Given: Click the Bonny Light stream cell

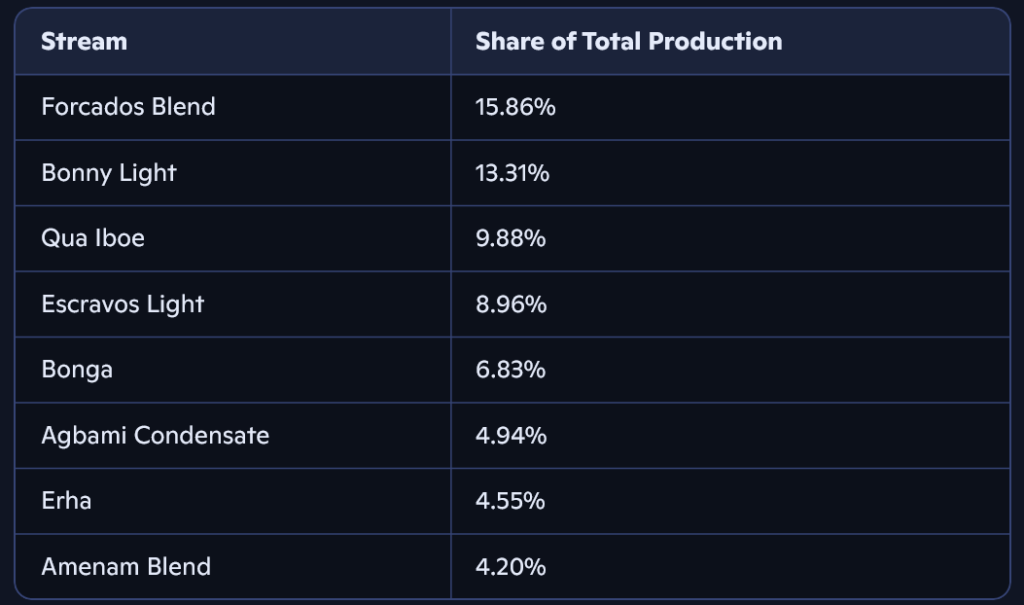Looking at the screenshot, I should point(109,173).
